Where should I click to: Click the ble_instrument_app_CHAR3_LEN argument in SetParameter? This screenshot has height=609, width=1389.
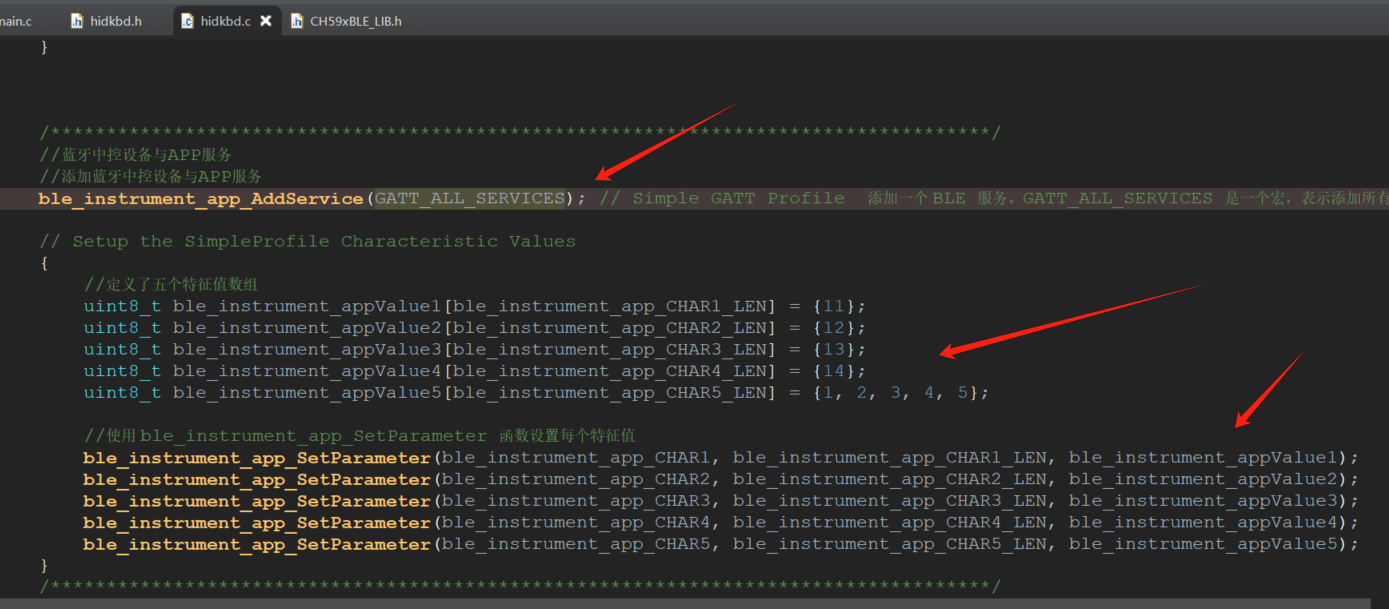pos(890,501)
